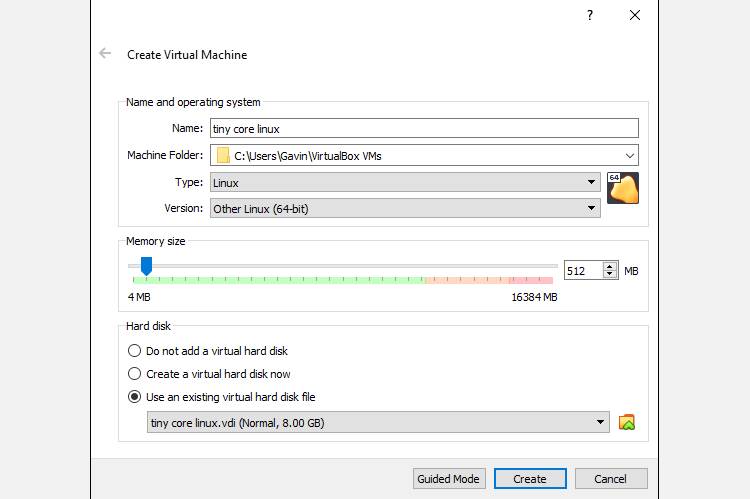Edit the Name field 'tiny core linux'
The width and height of the screenshot is (750, 499).
(x=424, y=128)
